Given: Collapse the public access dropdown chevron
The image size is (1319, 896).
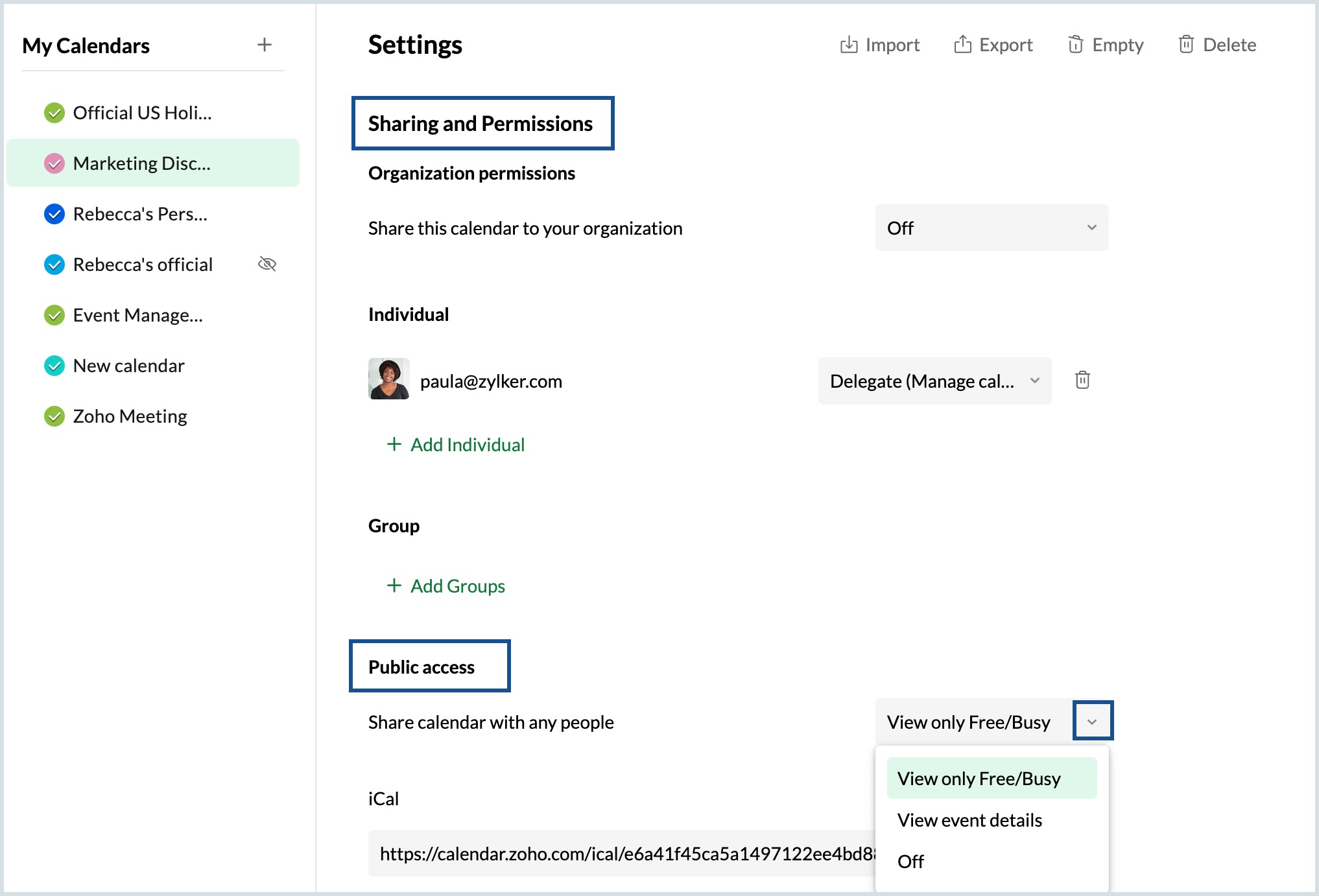Looking at the screenshot, I should pos(1092,721).
